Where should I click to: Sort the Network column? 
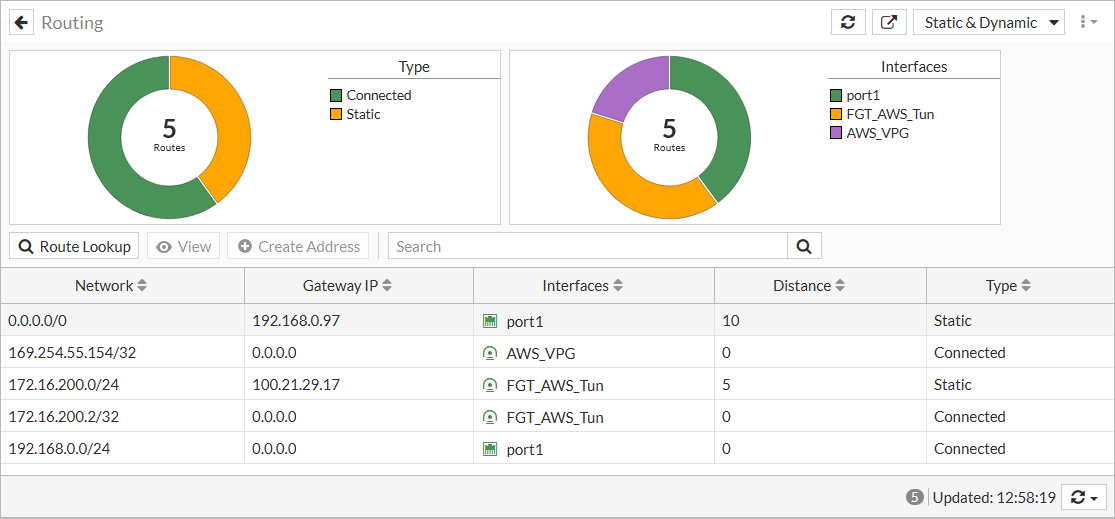pyautogui.click(x=142, y=286)
